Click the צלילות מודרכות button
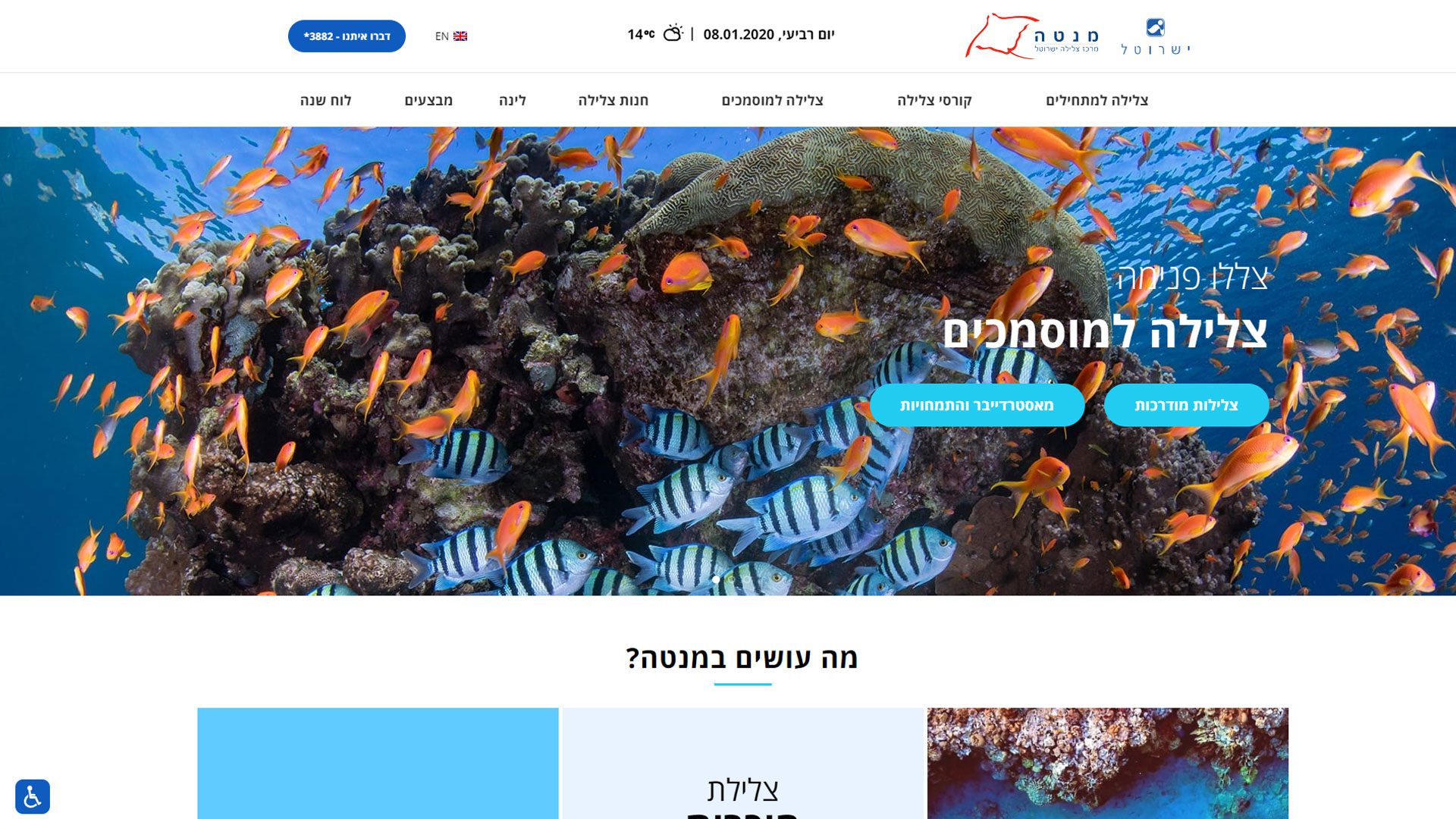 tap(1186, 405)
